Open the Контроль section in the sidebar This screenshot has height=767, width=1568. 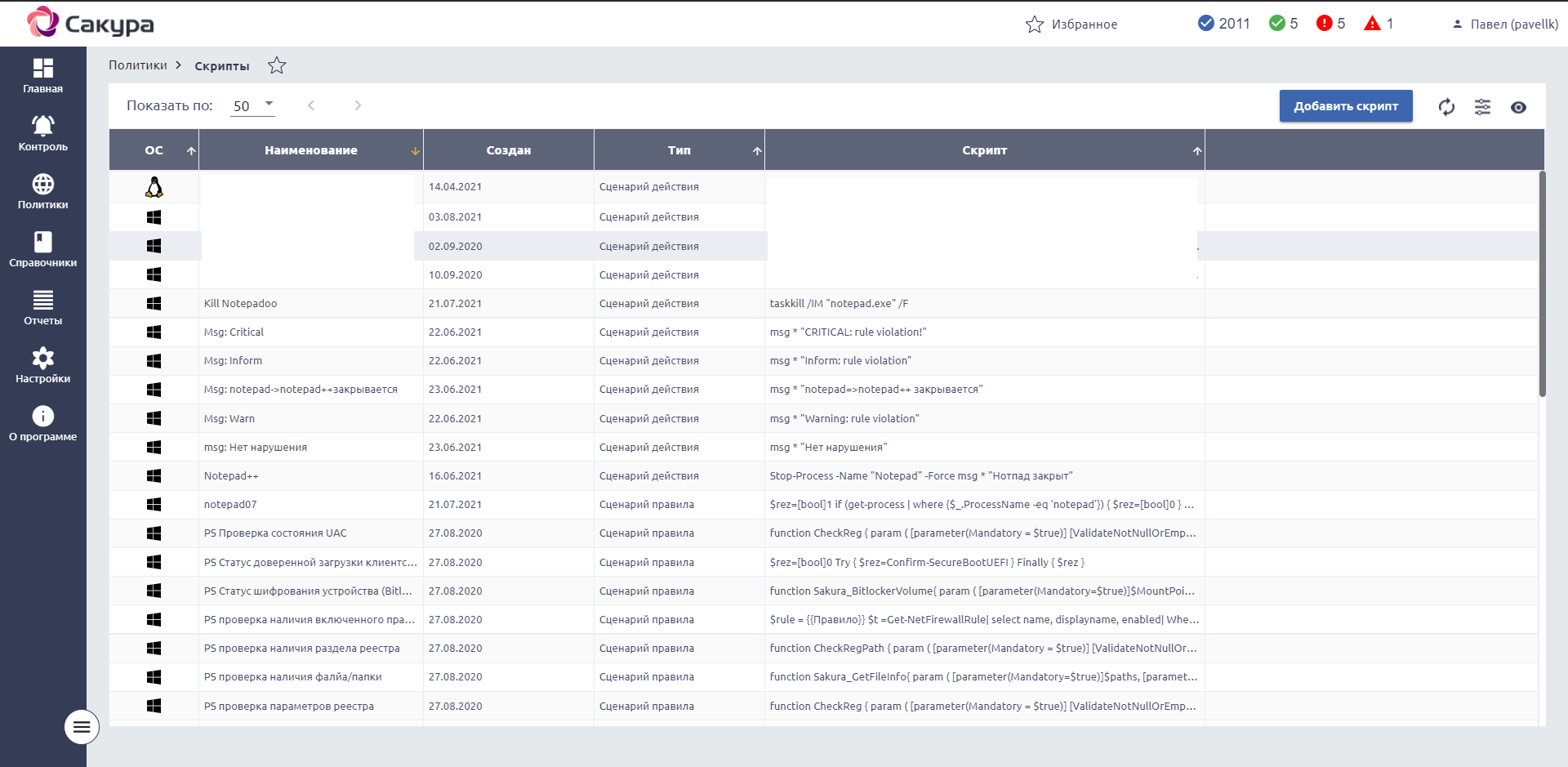click(x=43, y=133)
